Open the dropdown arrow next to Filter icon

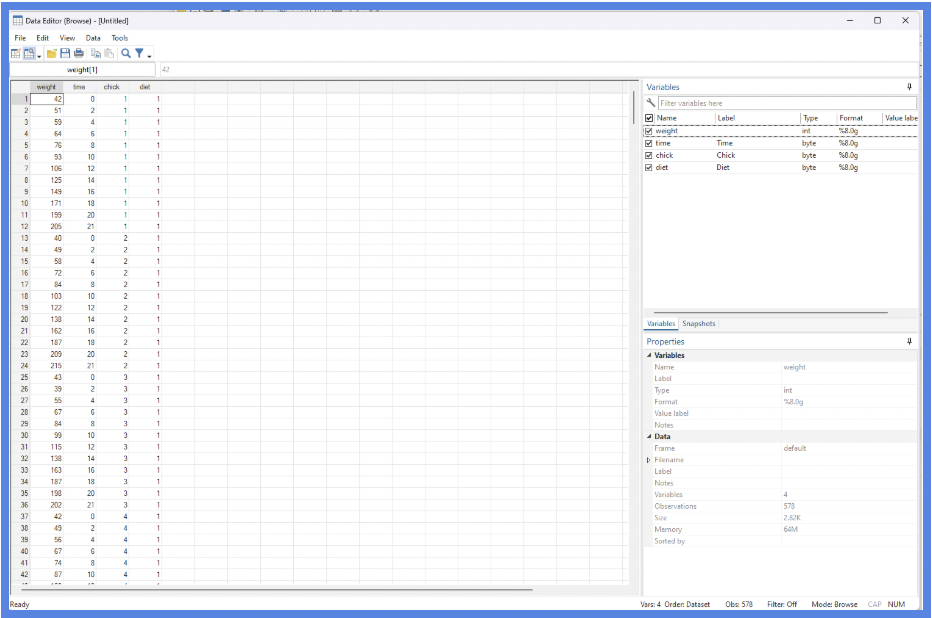tap(150, 55)
